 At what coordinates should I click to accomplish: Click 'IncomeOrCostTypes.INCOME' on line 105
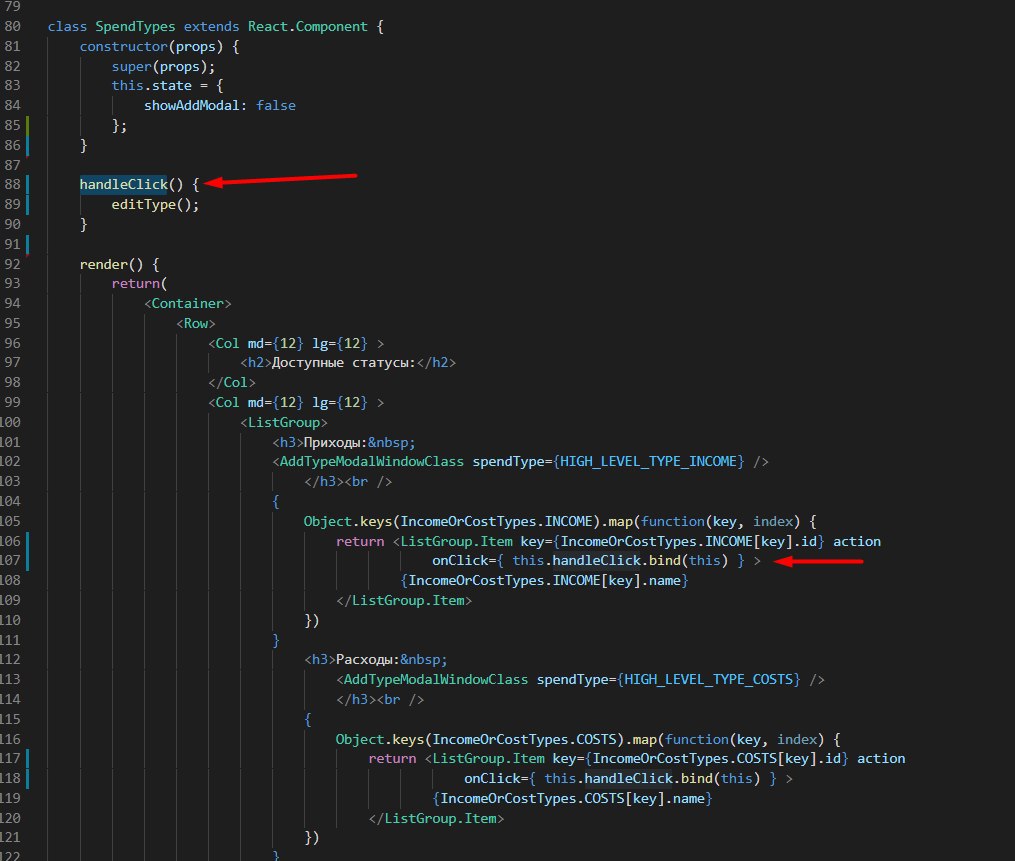pos(496,522)
